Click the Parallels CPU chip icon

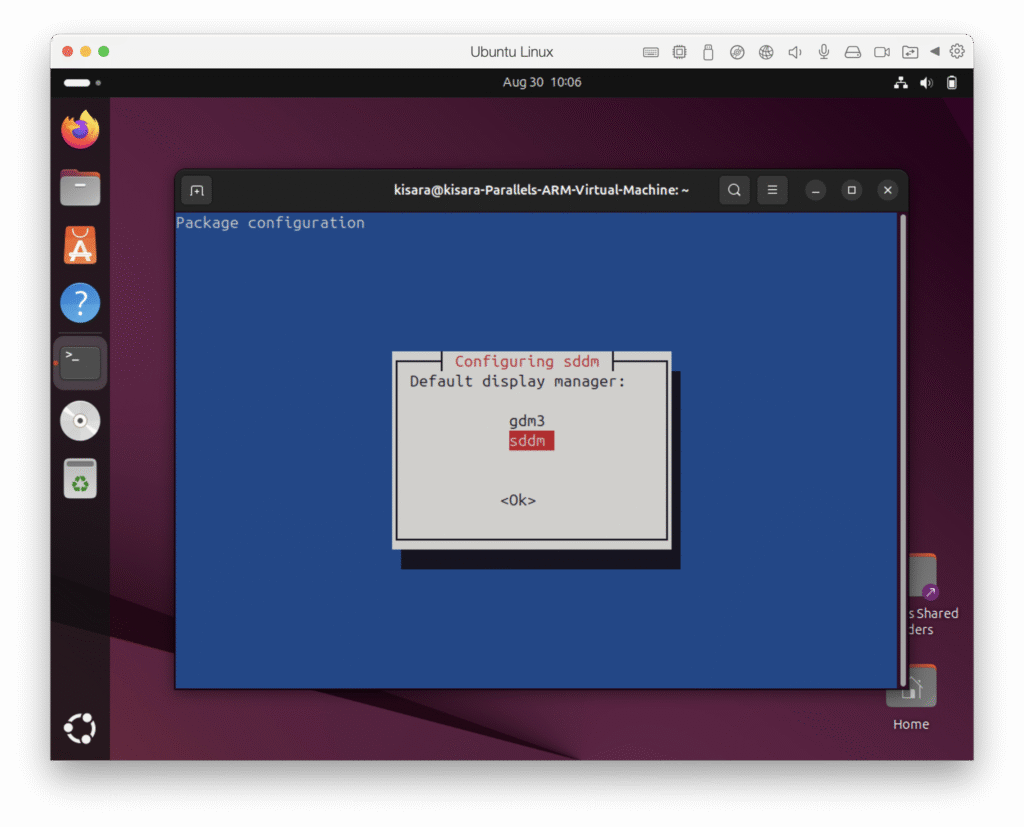679,52
